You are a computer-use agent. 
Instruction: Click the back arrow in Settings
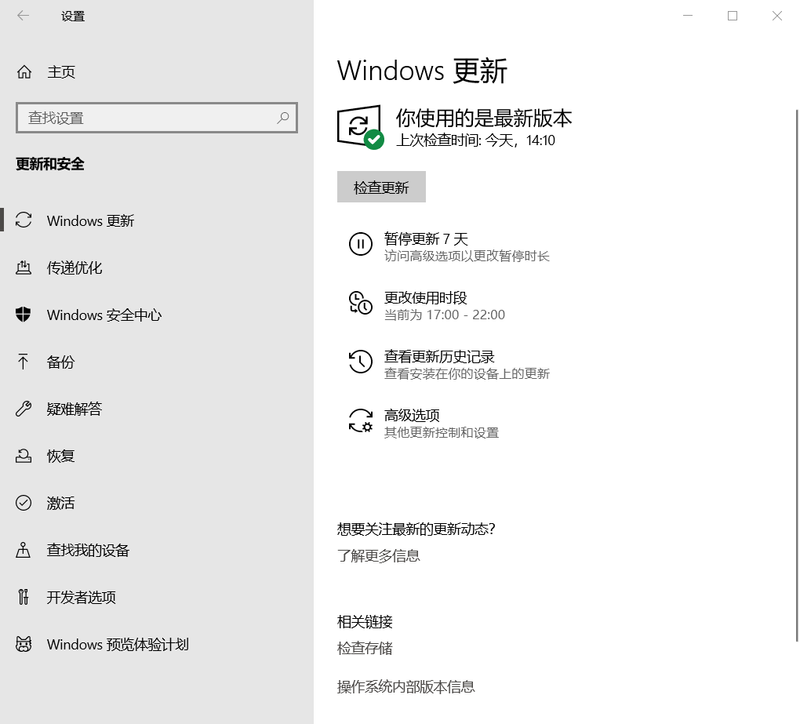tap(23, 16)
